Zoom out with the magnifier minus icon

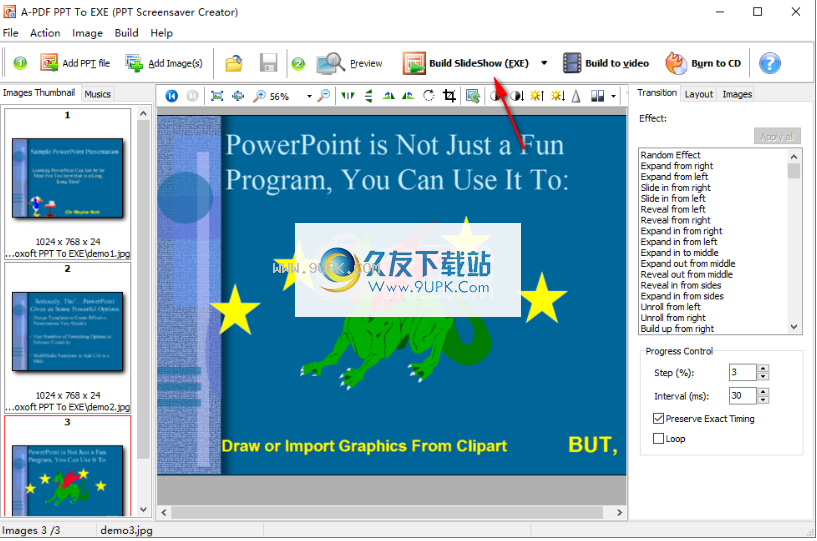pyautogui.click(x=324, y=95)
